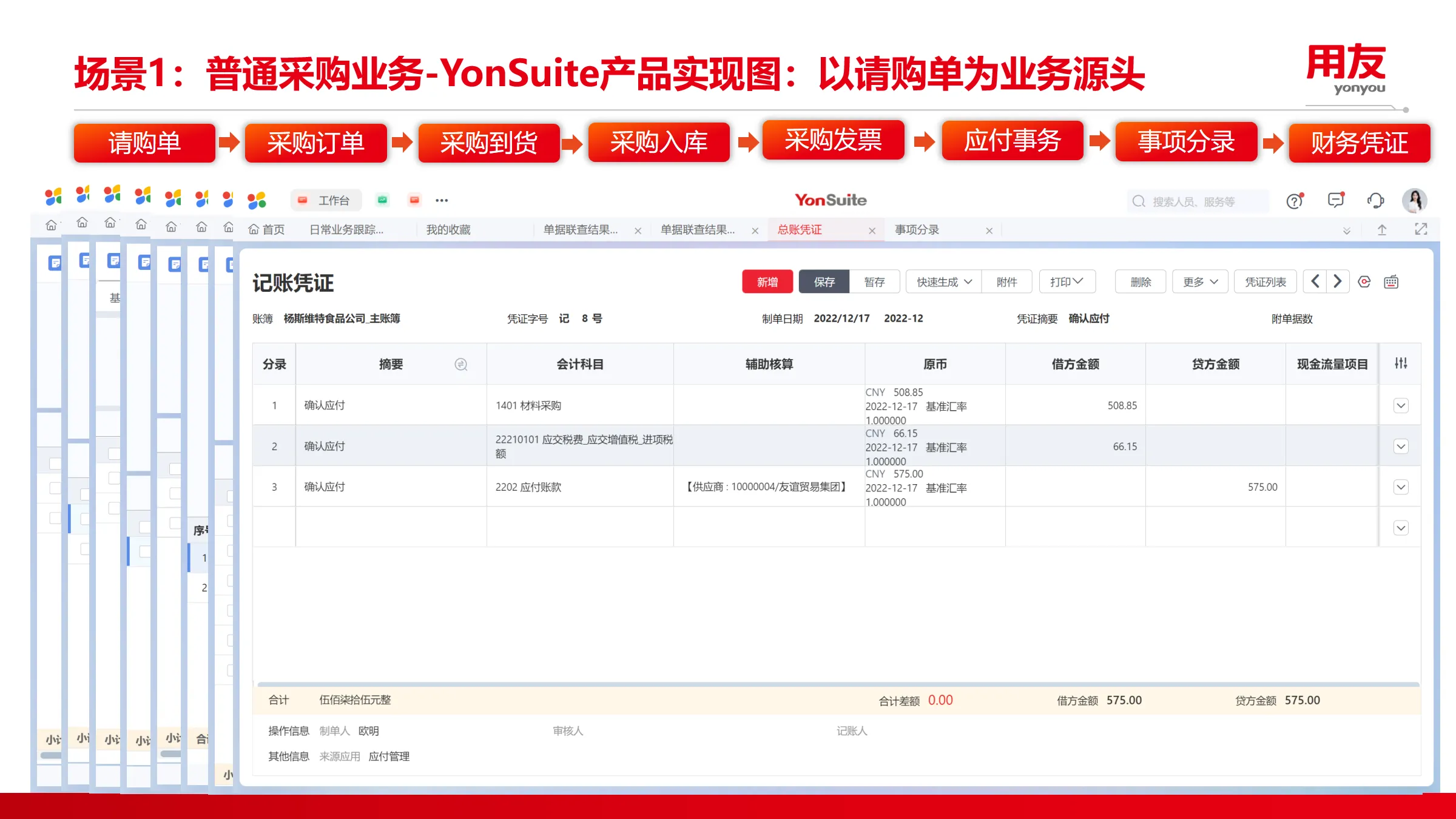1456x819 pixels.
Task: Open the 打印 dropdown
Action: (1067, 282)
